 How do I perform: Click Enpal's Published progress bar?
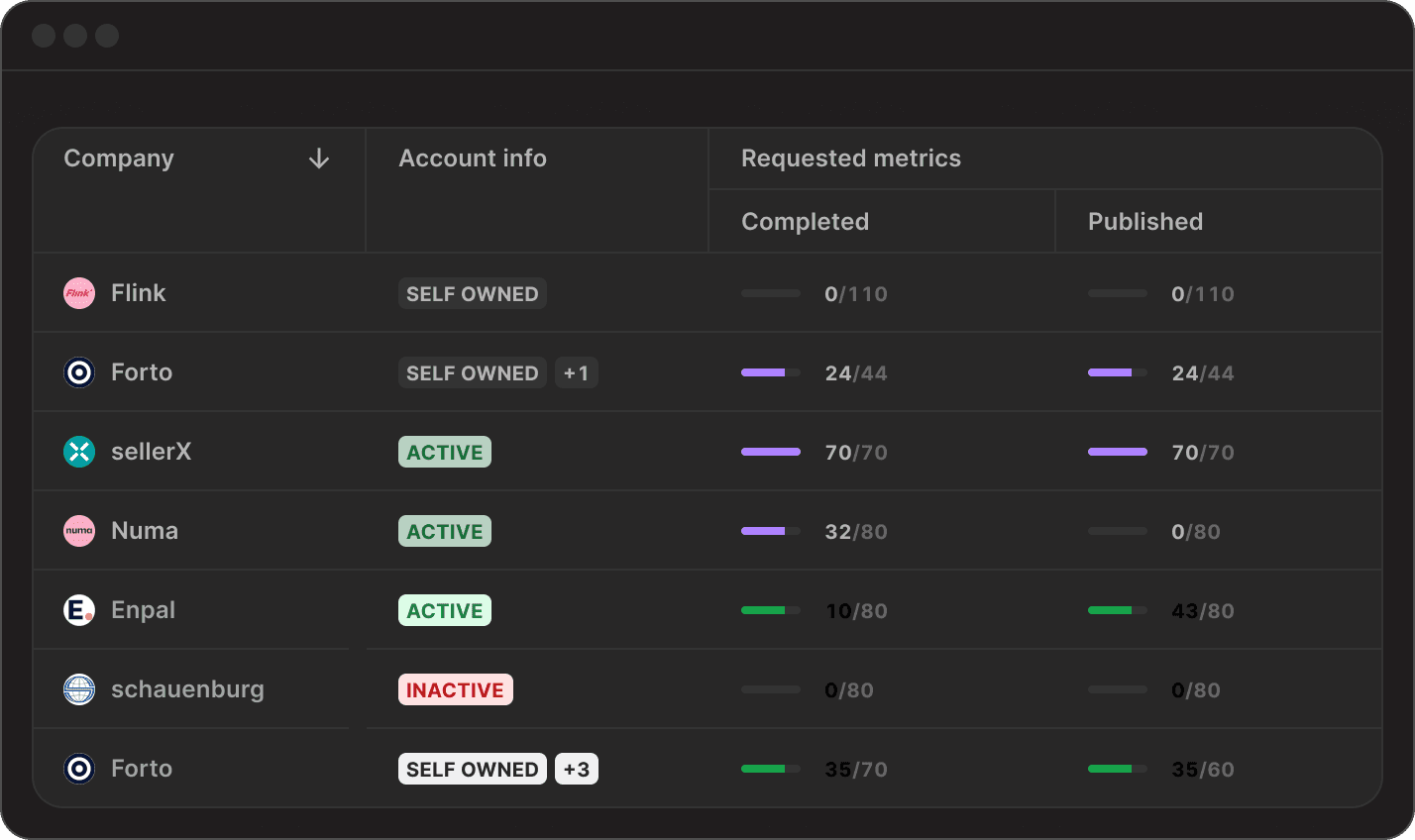coord(1118,610)
